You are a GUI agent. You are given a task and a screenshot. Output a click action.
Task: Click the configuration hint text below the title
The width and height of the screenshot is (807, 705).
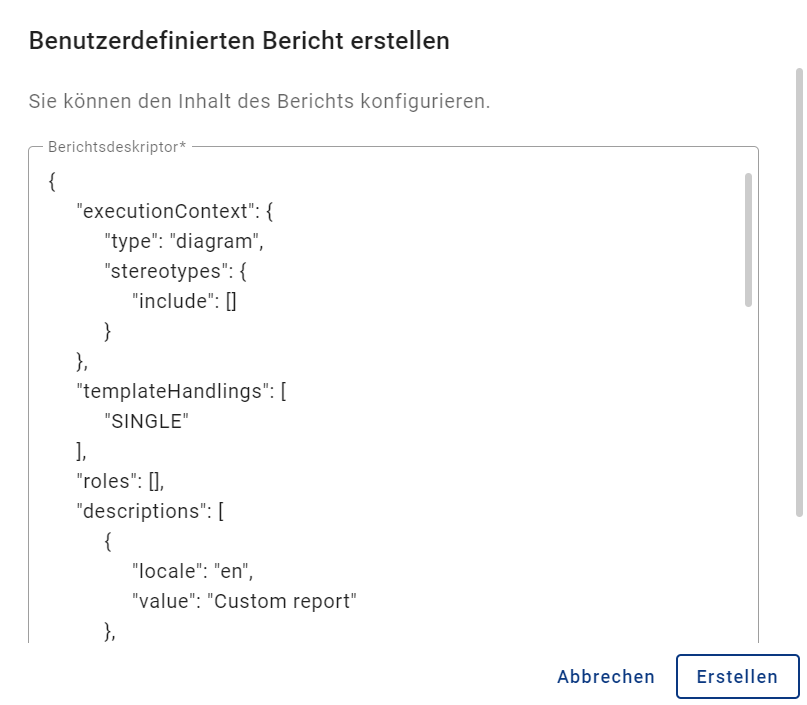(253, 101)
